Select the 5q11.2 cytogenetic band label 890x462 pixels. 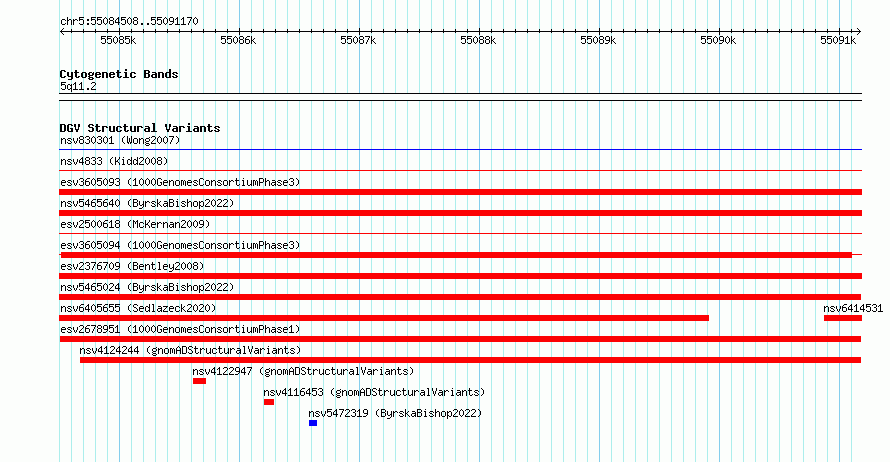click(x=78, y=86)
